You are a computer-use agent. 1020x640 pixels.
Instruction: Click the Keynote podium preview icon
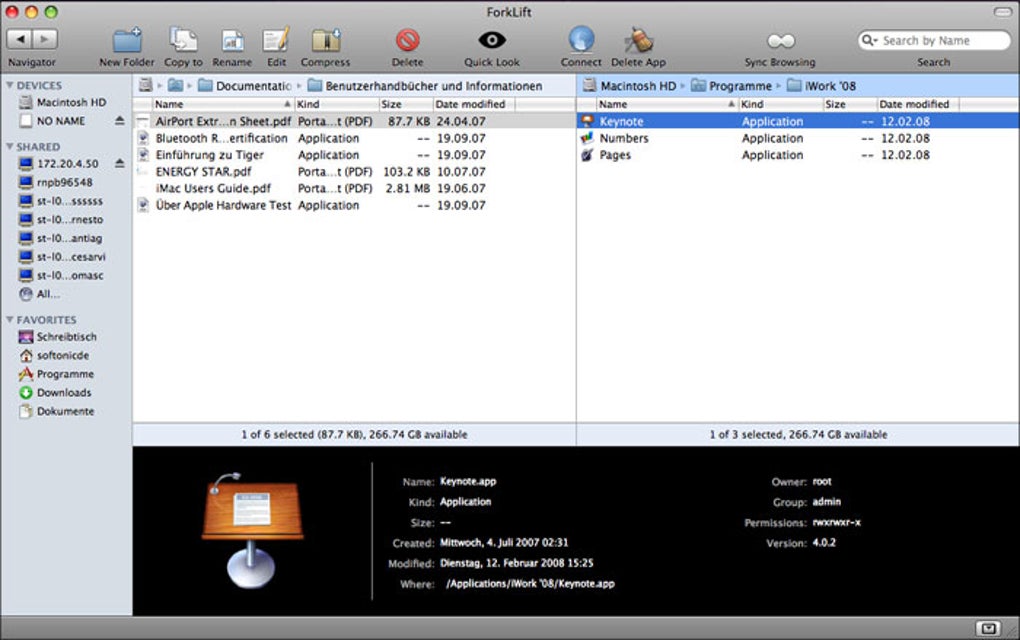[x=252, y=530]
